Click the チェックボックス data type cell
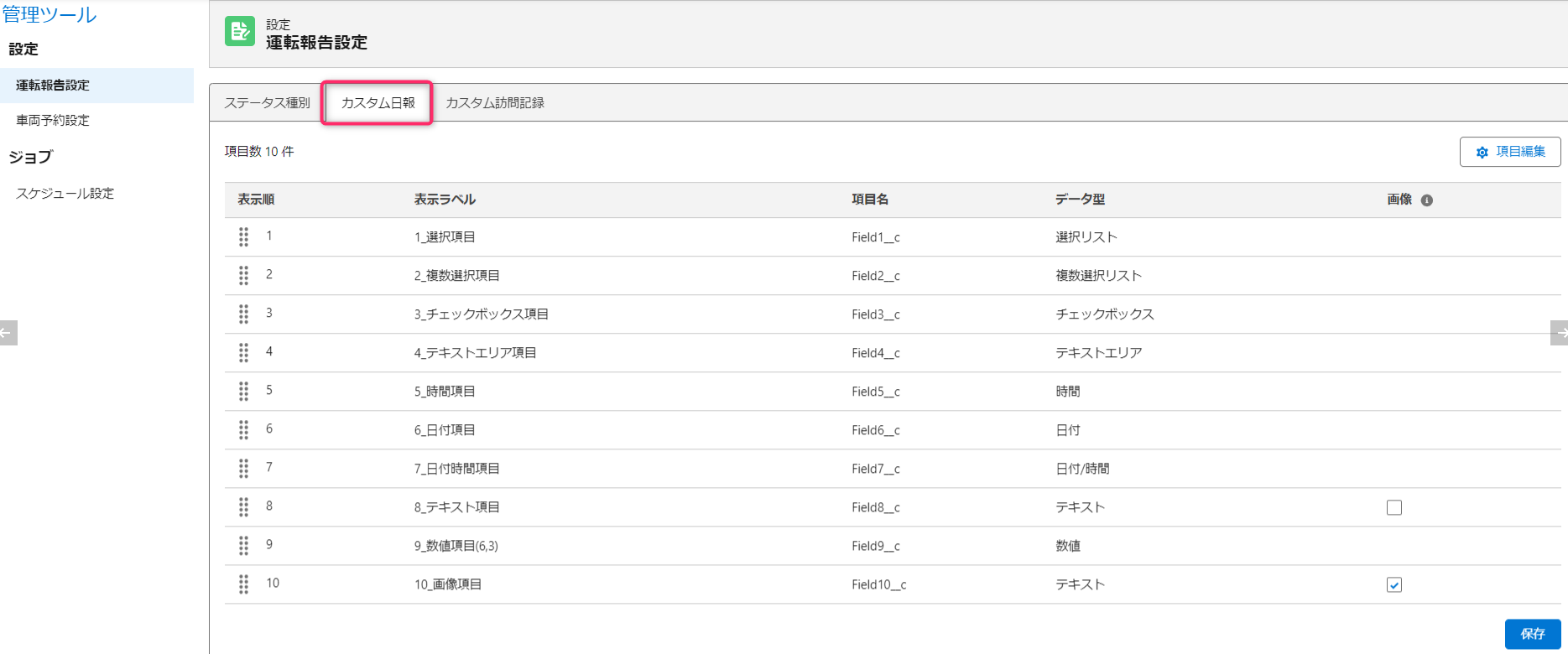Screen dimensions: 1568x654 1105,314
